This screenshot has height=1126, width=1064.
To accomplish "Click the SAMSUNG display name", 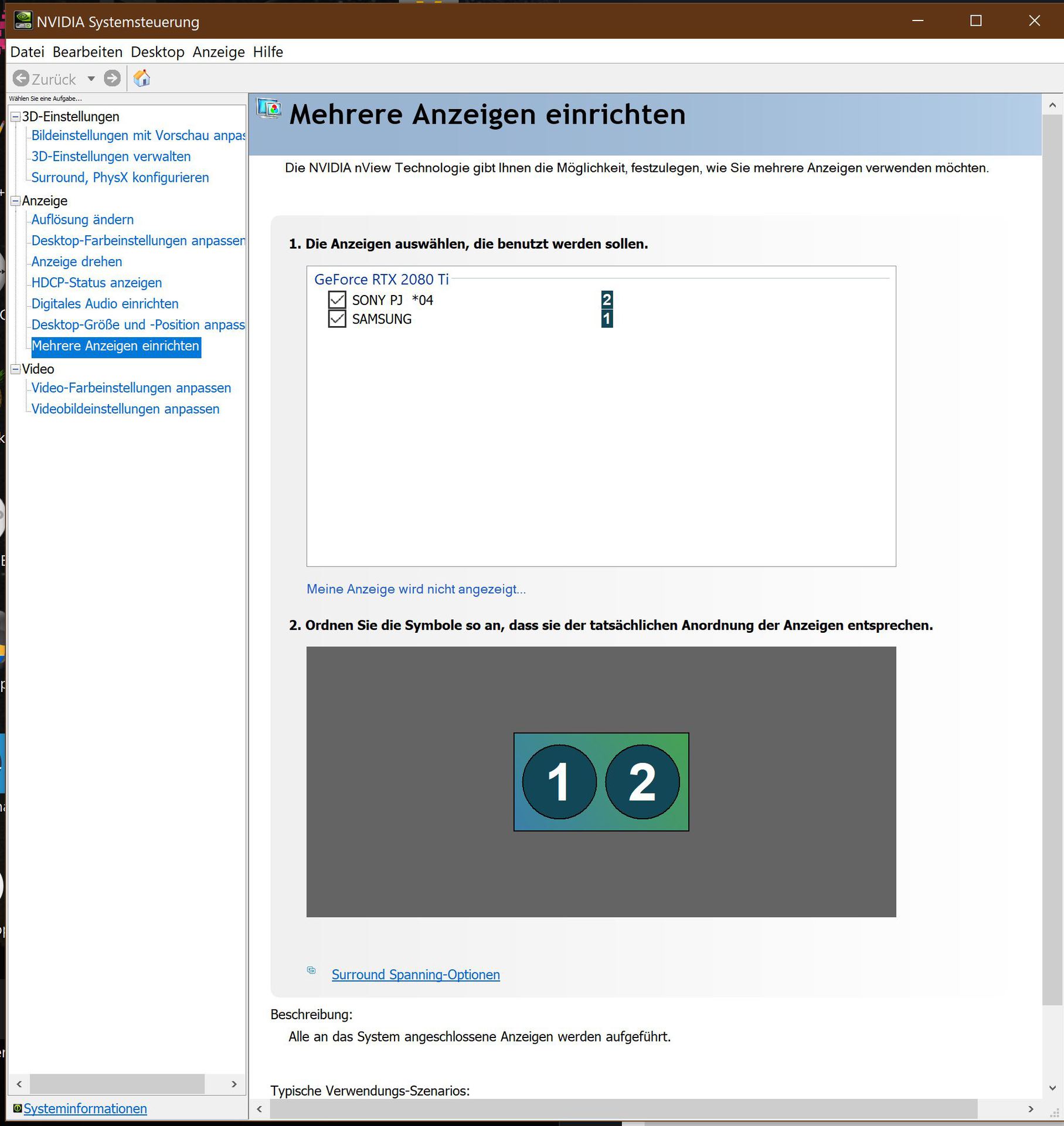I will coord(382,319).
